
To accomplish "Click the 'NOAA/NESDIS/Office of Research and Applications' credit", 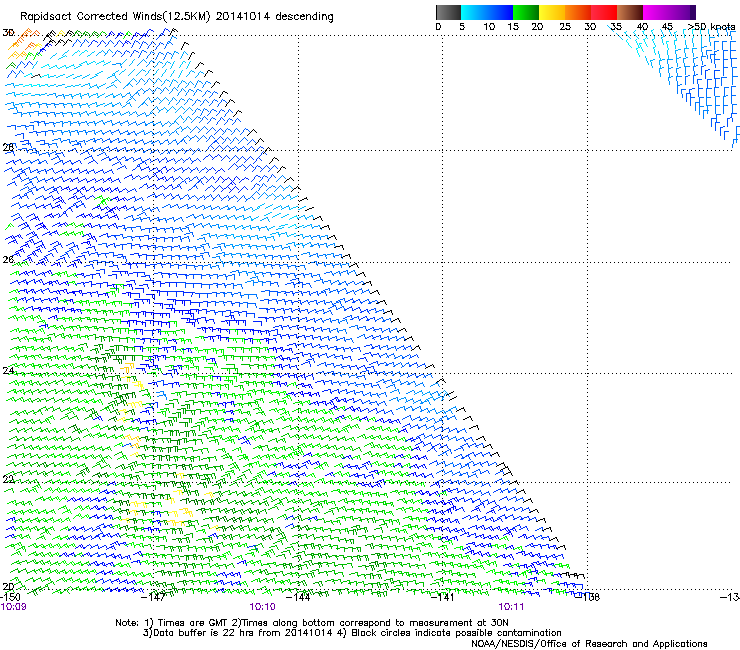I will [589, 644].
